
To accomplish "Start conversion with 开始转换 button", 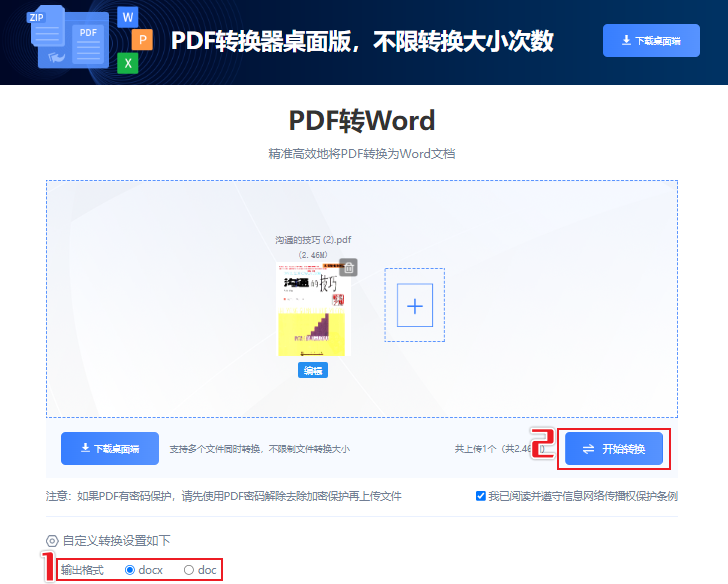I will 614,448.
